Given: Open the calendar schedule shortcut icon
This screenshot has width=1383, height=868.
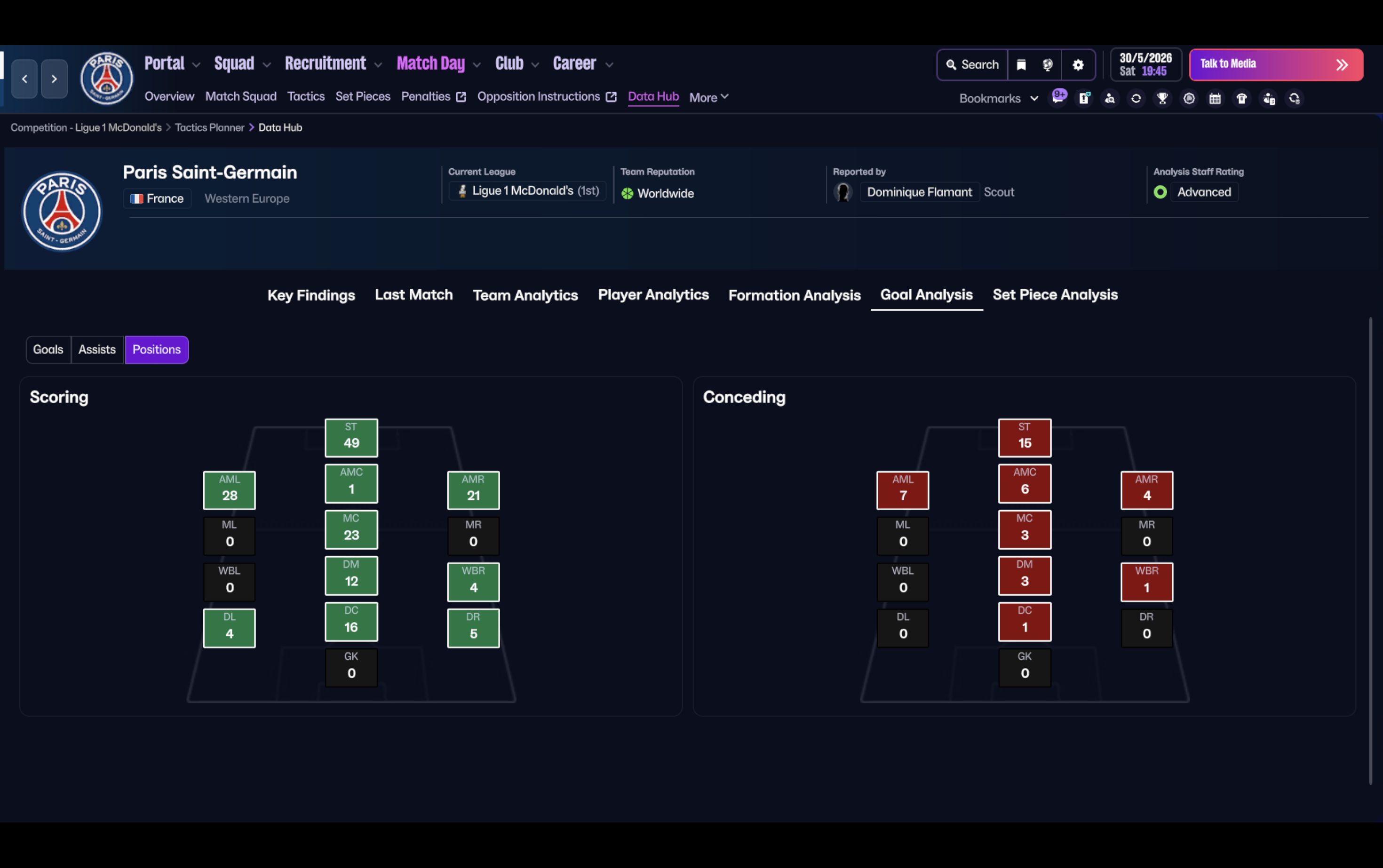Looking at the screenshot, I should click(x=1215, y=98).
